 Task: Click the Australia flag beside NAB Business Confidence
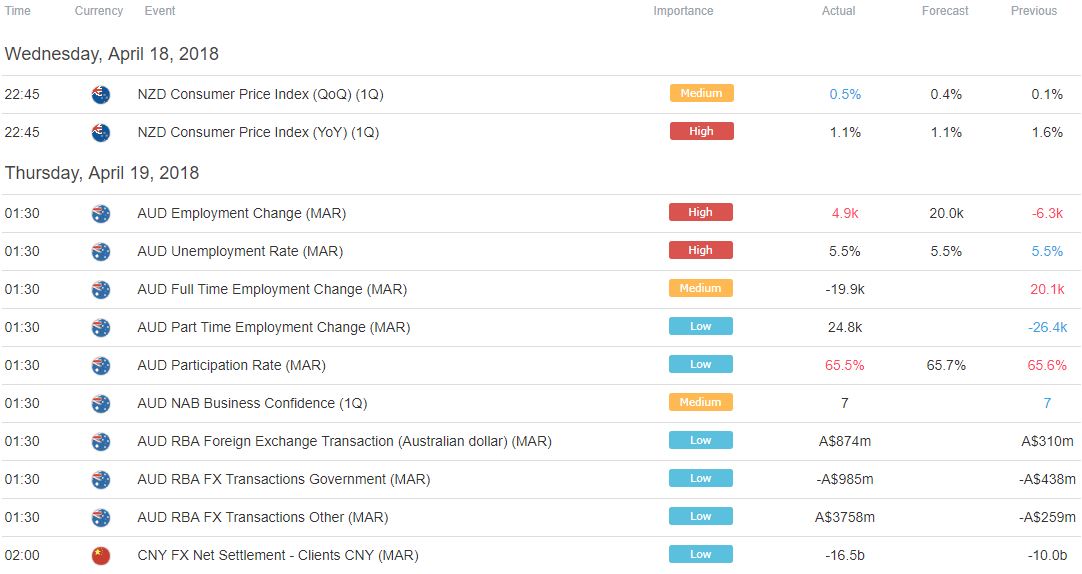point(101,404)
